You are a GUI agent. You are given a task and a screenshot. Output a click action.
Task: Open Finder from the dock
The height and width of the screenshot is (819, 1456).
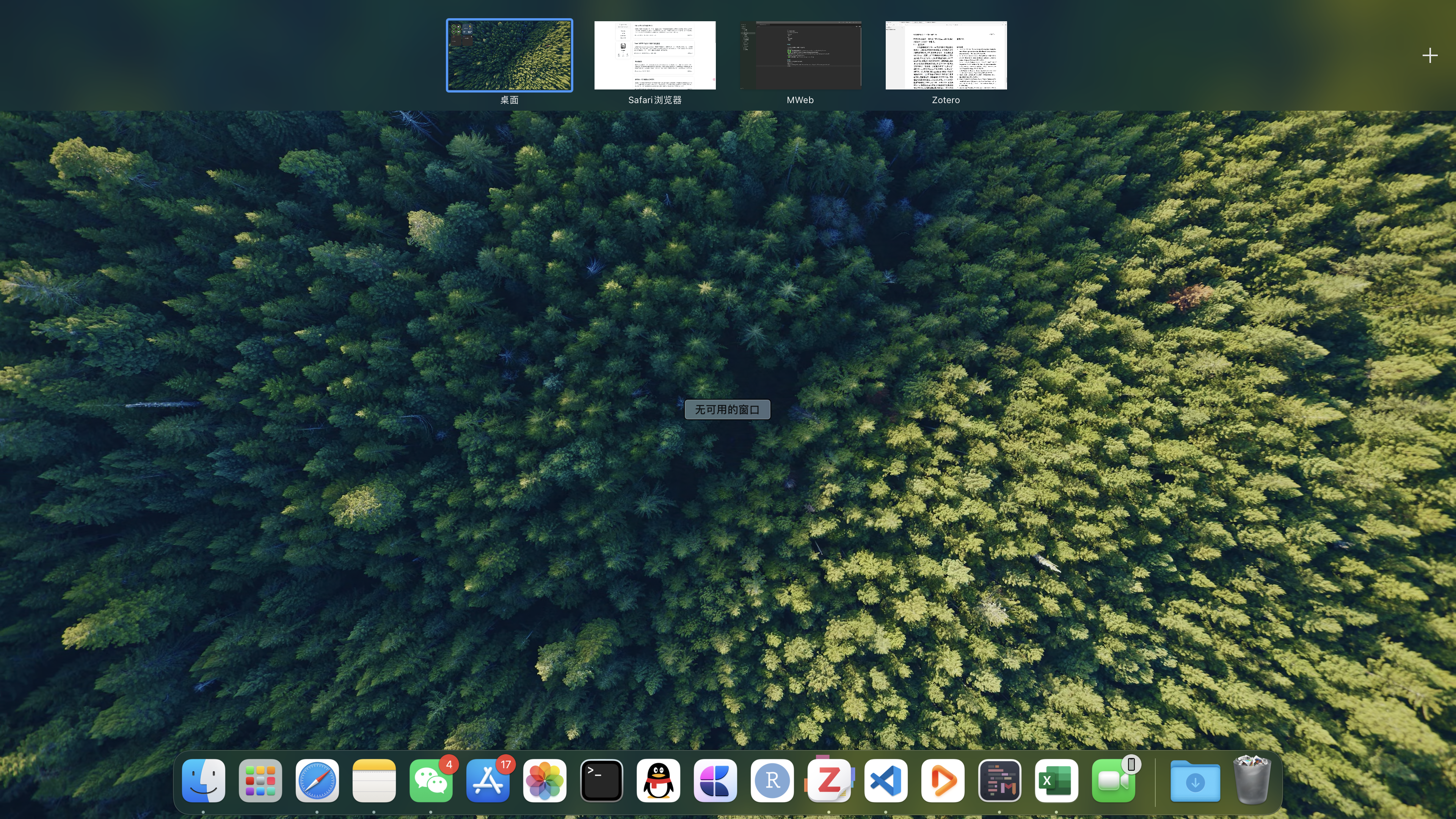pos(204,781)
